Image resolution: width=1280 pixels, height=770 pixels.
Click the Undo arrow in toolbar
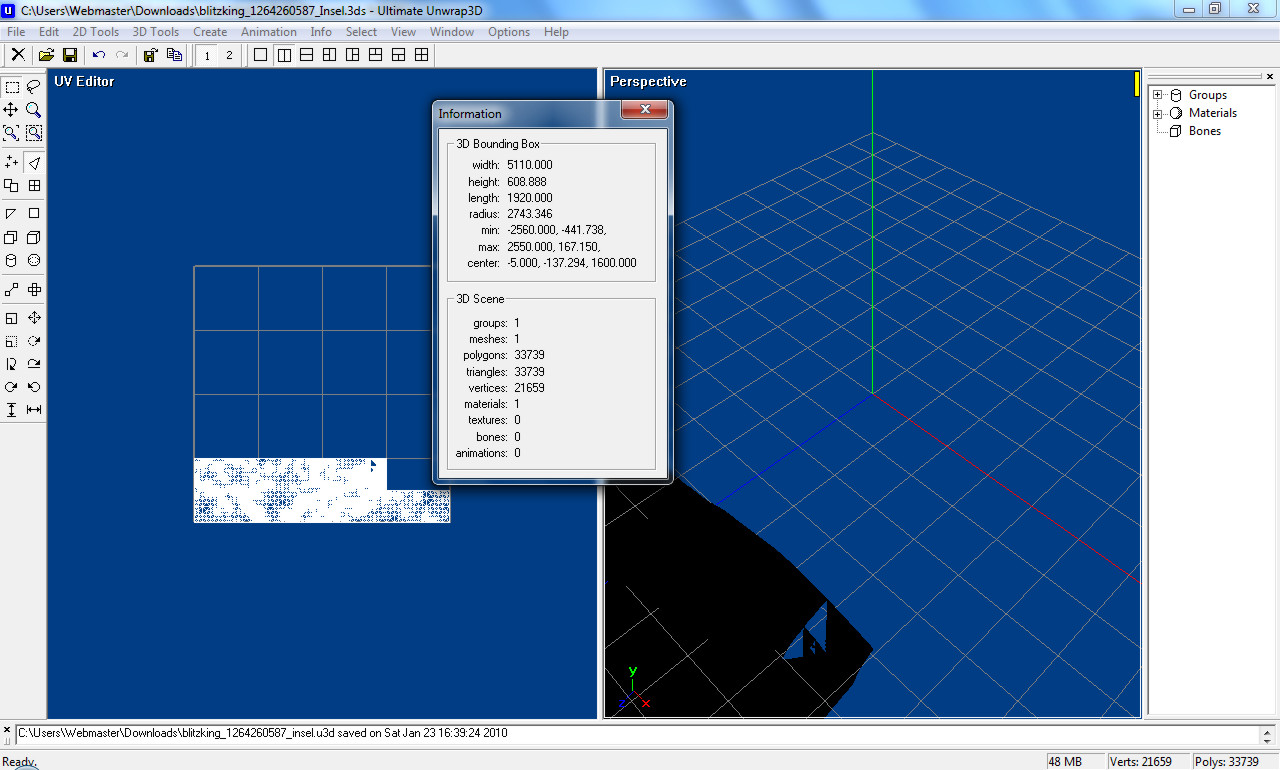[98, 55]
